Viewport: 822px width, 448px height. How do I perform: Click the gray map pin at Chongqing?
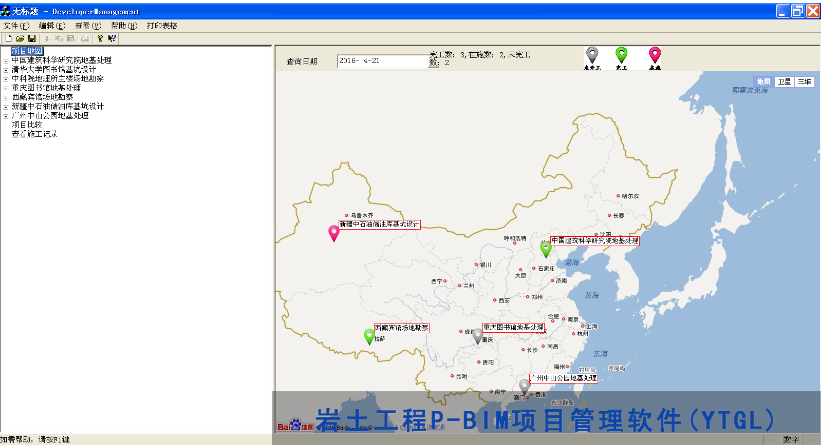pyautogui.click(x=477, y=336)
